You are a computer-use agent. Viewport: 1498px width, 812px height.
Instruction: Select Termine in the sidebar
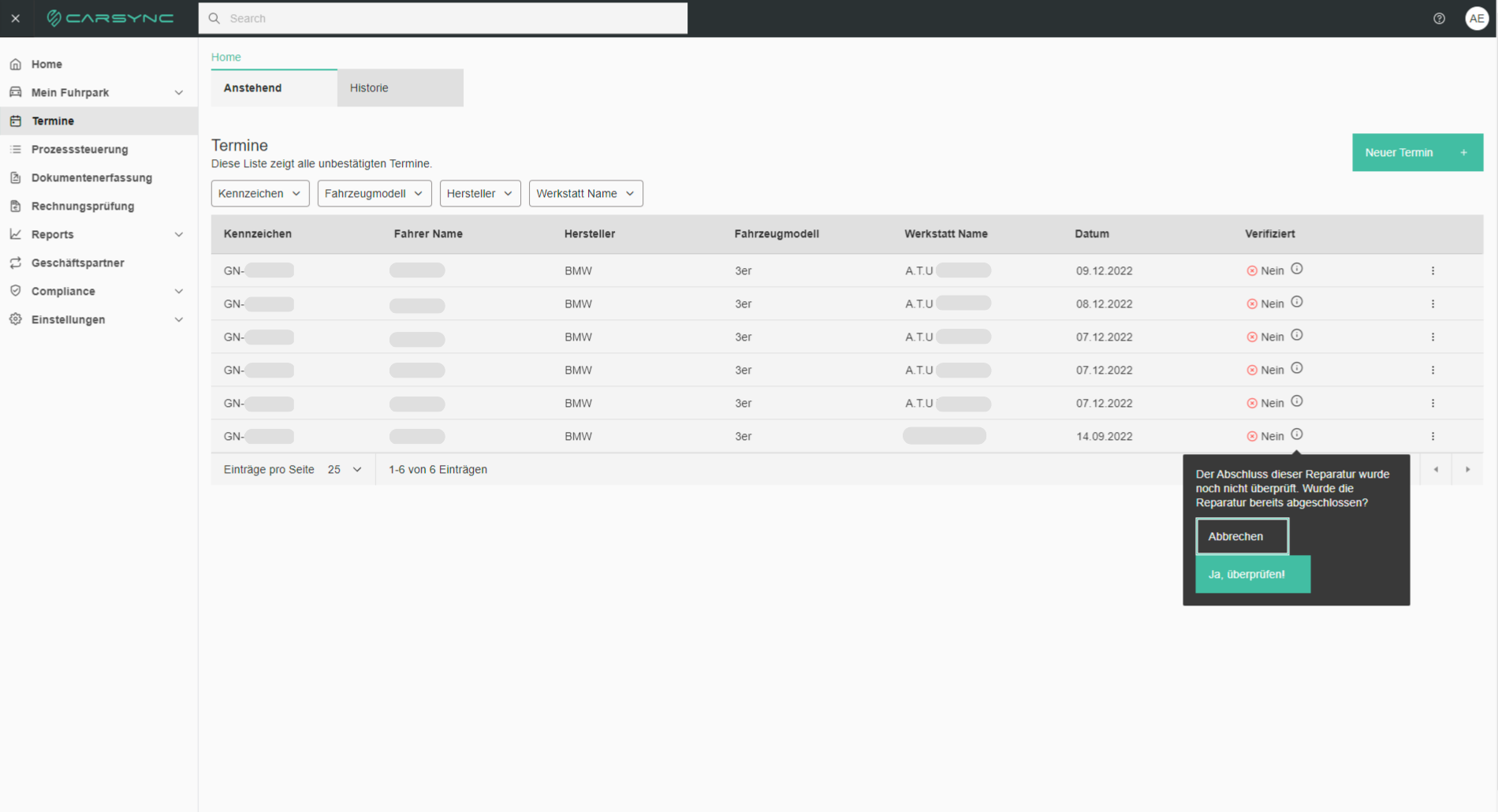(x=99, y=121)
